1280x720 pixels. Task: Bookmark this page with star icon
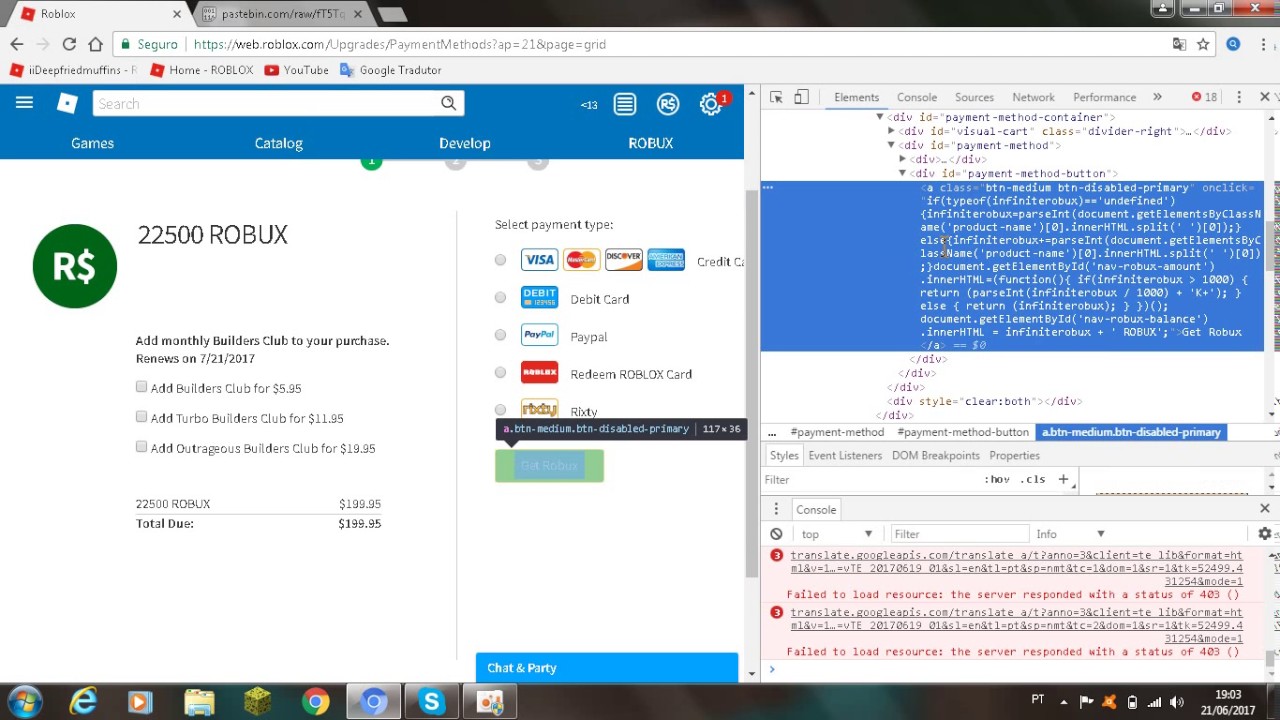[1203, 44]
